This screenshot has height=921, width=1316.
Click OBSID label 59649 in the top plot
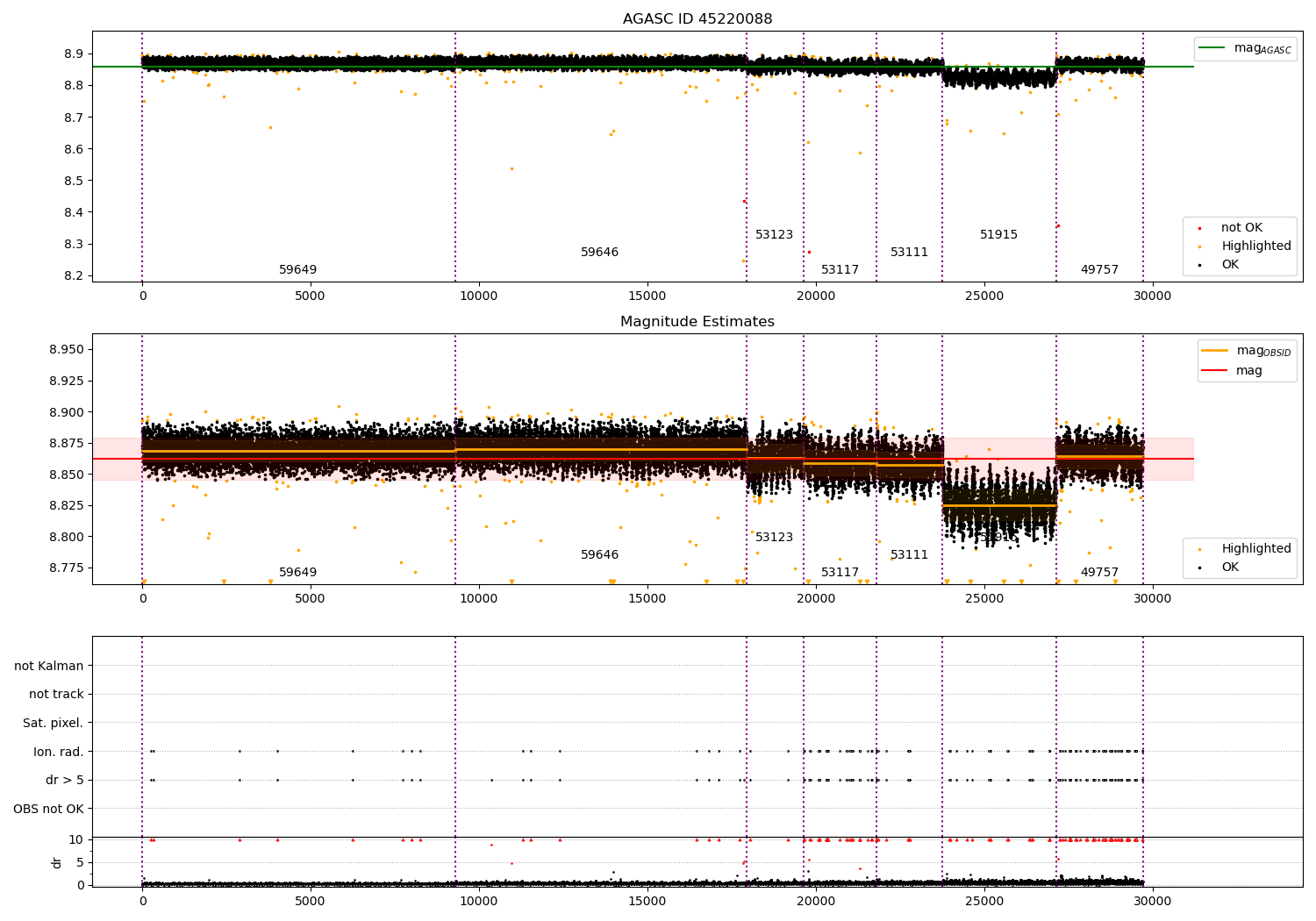pyautogui.click(x=298, y=270)
